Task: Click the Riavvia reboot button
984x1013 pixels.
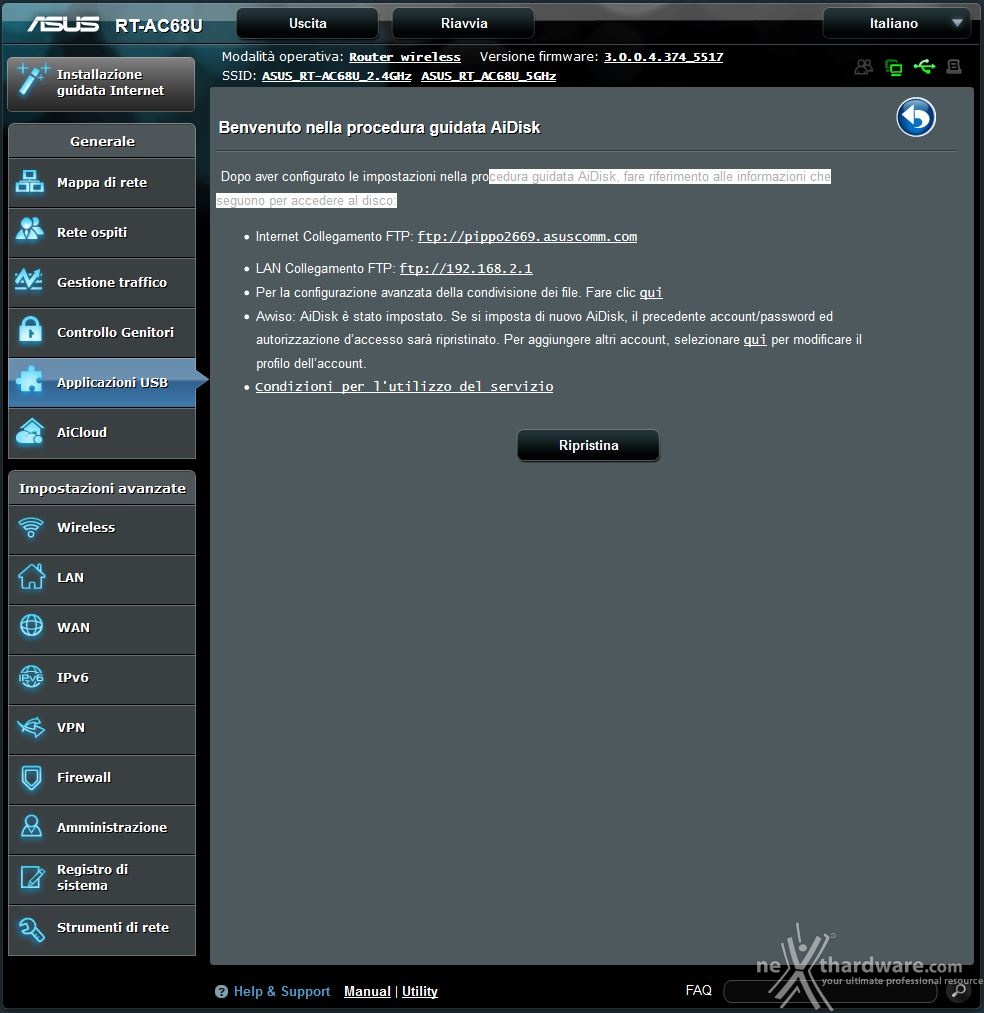Action: 464,23
